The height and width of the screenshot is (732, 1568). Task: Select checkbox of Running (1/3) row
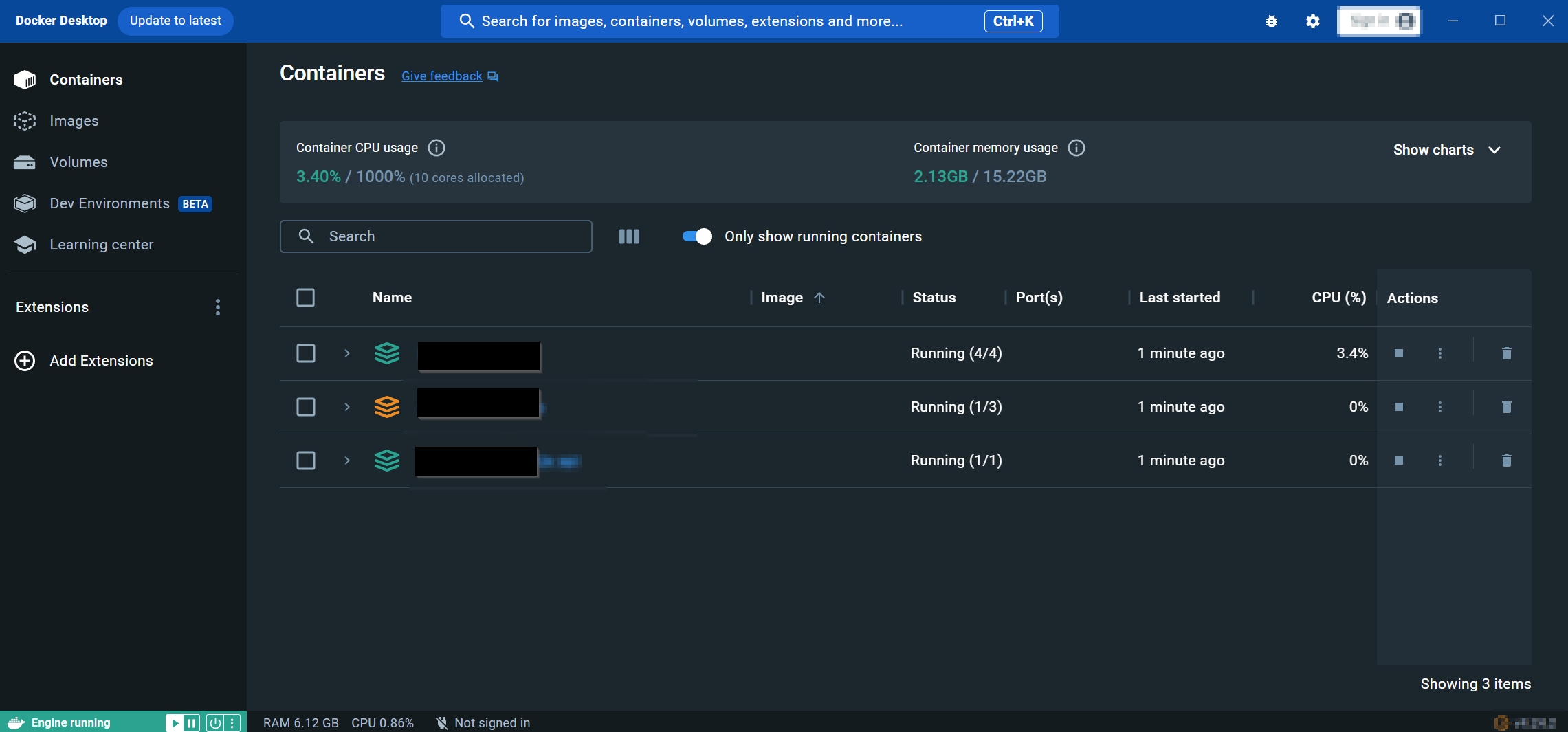pos(306,407)
